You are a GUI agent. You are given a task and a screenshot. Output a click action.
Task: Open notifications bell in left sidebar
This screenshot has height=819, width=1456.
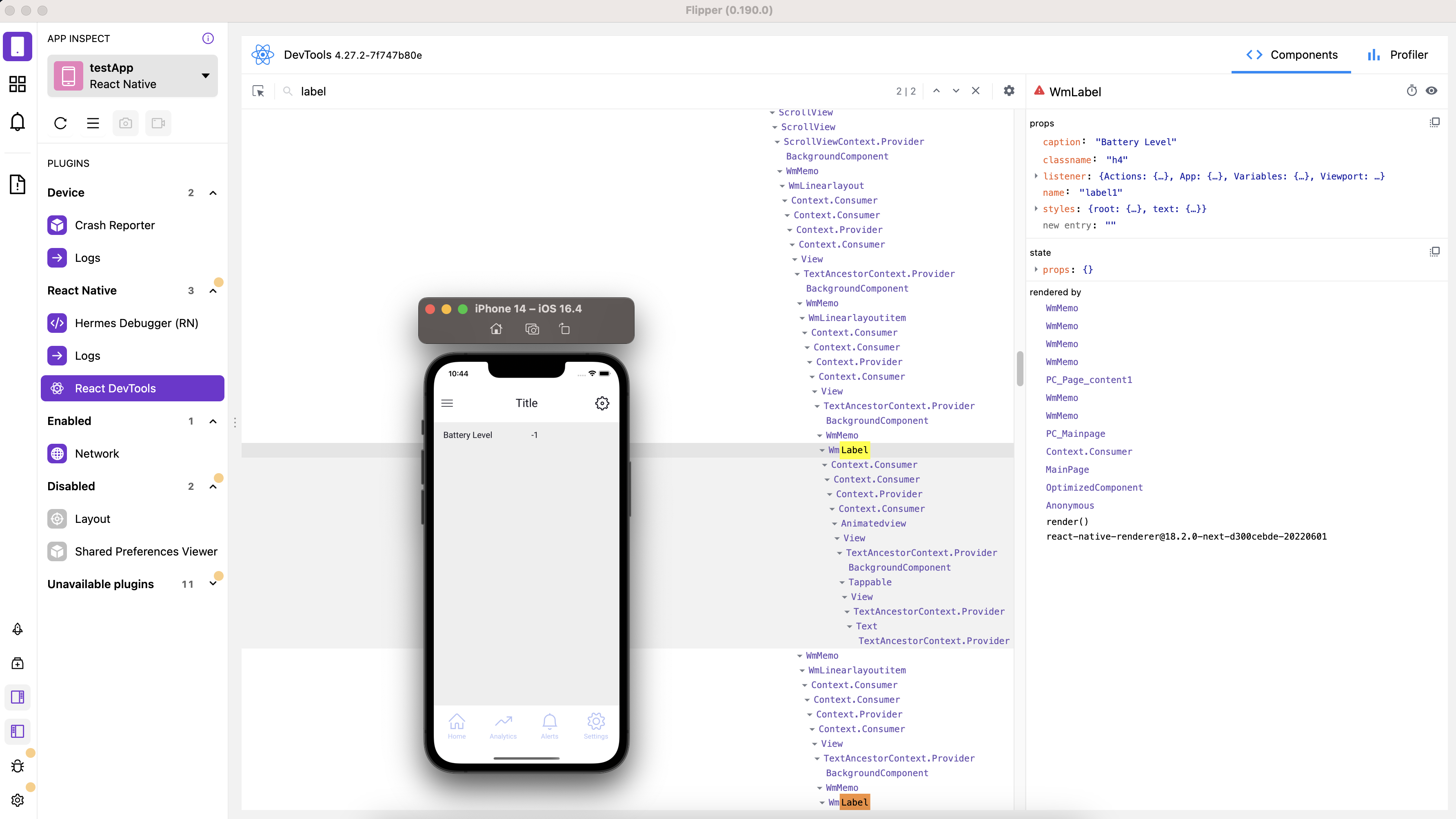18,122
